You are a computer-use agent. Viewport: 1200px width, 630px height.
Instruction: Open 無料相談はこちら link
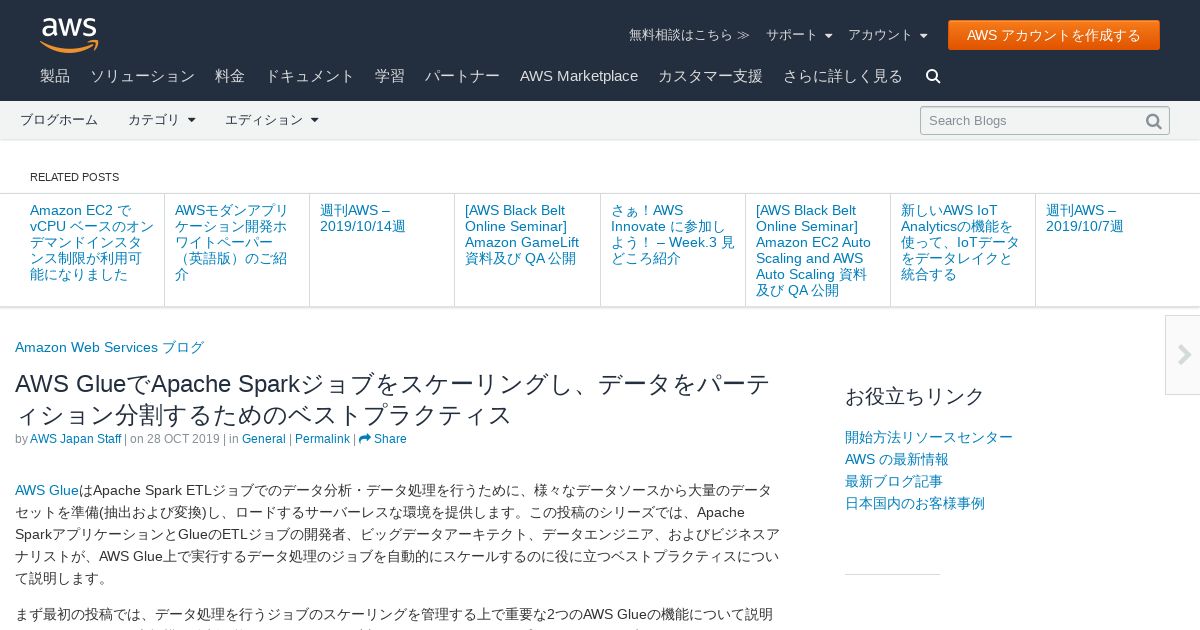pyautogui.click(x=689, y=35)
